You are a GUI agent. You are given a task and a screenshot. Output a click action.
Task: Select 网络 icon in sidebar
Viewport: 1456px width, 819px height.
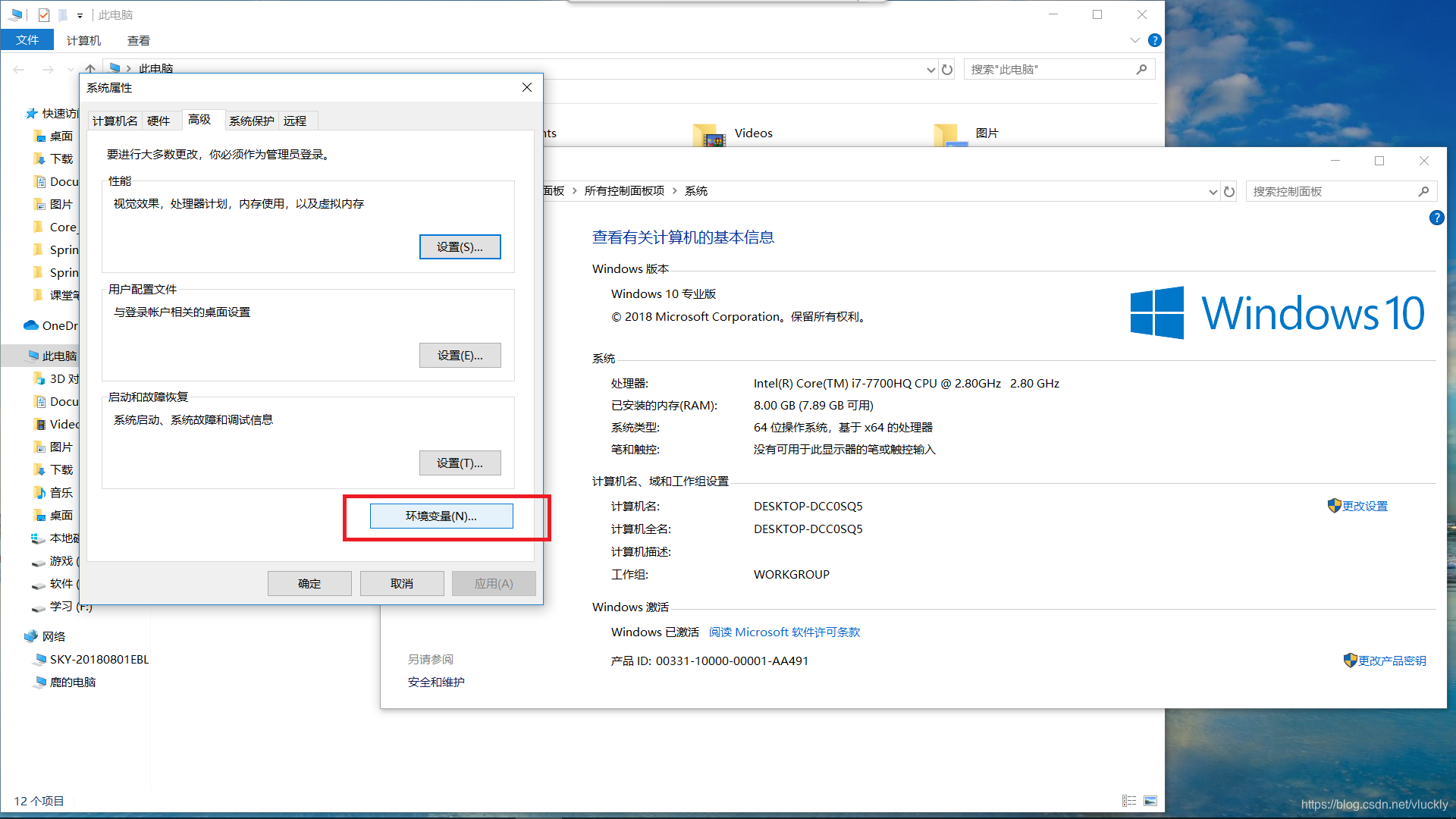[x=31, y=637]
